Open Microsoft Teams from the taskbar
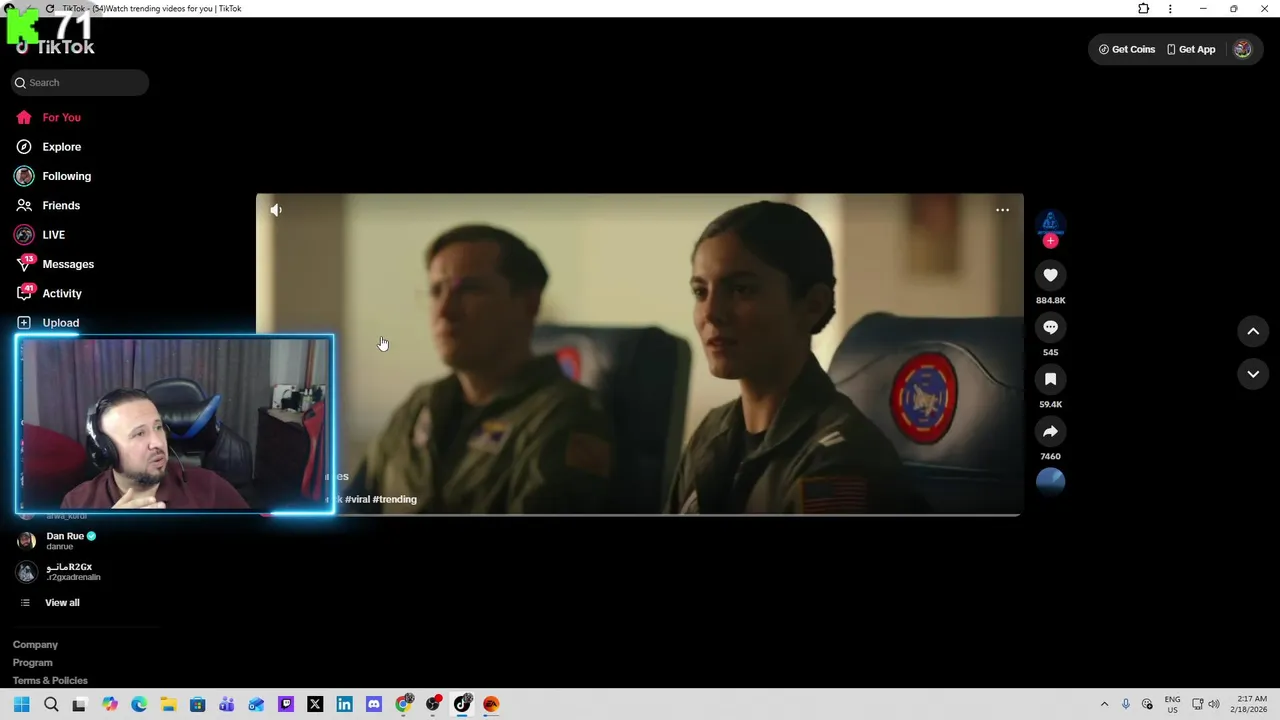This screenshot has width=1280, height=720. tap(227, 704)
